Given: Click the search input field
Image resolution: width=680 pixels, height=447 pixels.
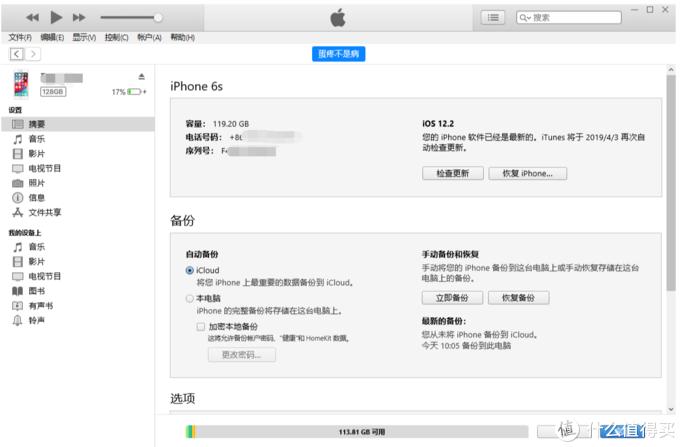Looking at the screenshot, I should click(x=569, y=17).
